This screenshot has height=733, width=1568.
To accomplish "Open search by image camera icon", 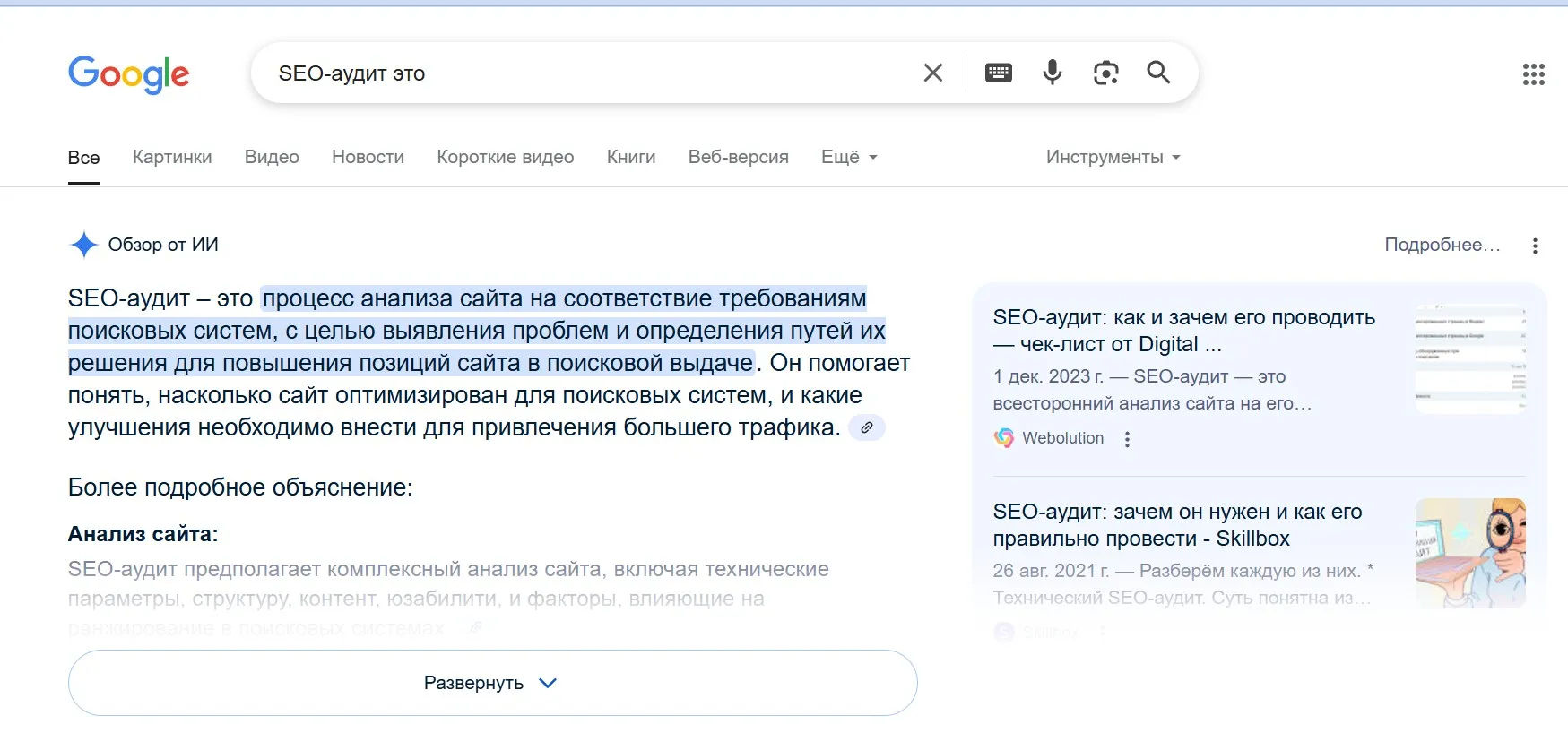I will [x=1106, y=73].
